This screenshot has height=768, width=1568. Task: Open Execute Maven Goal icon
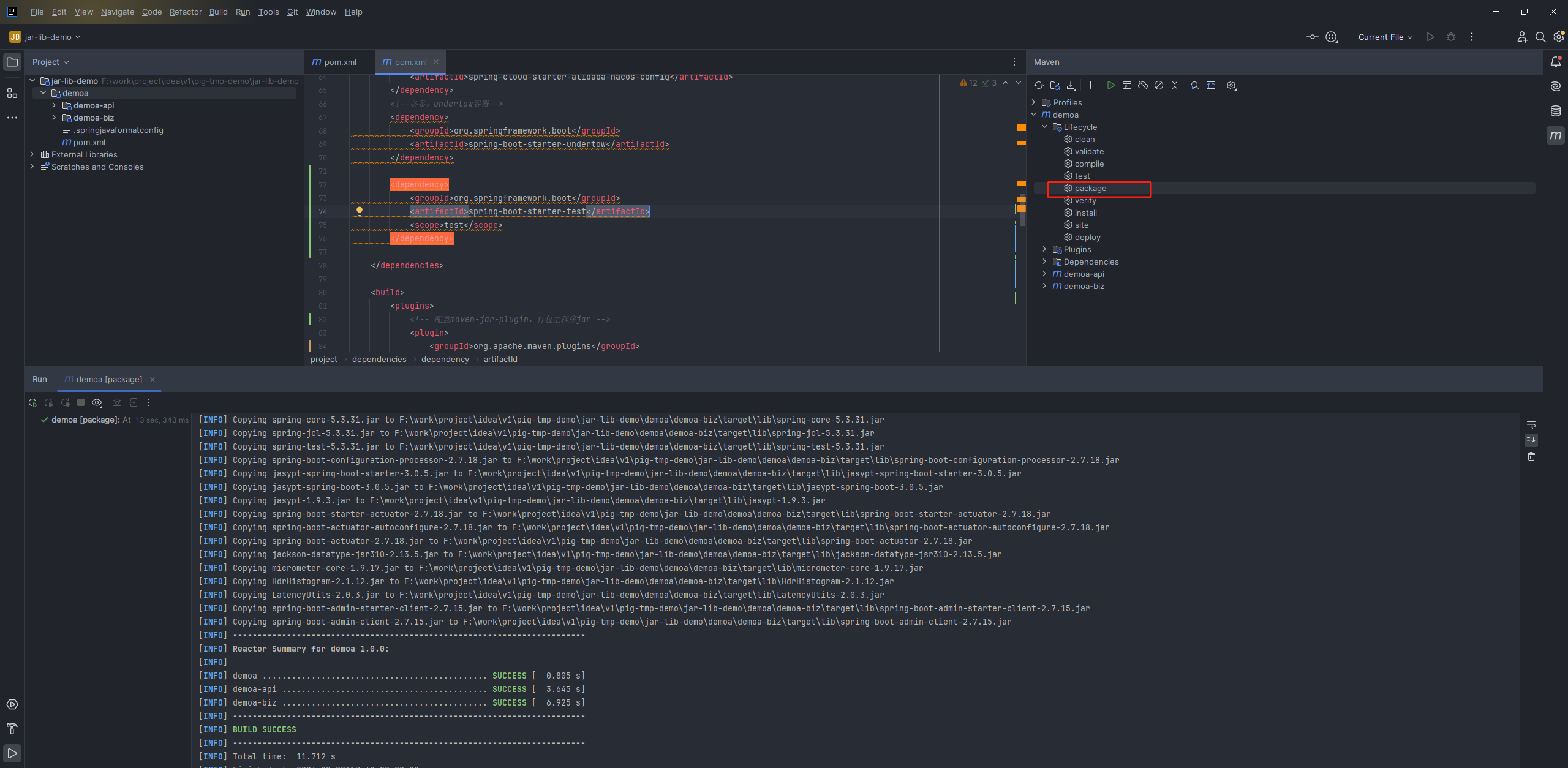coord(1127,86)
